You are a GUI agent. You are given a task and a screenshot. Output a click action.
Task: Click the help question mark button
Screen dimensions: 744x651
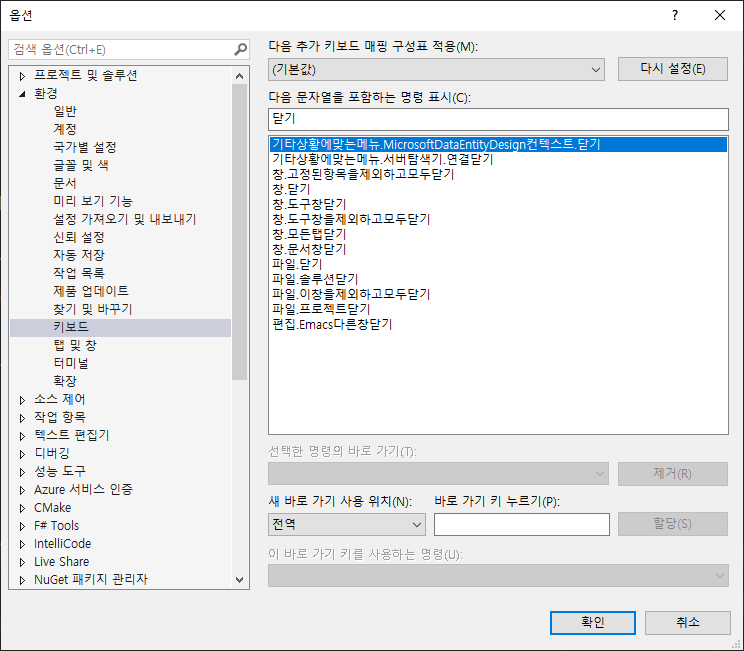click(x=675, y=16)
